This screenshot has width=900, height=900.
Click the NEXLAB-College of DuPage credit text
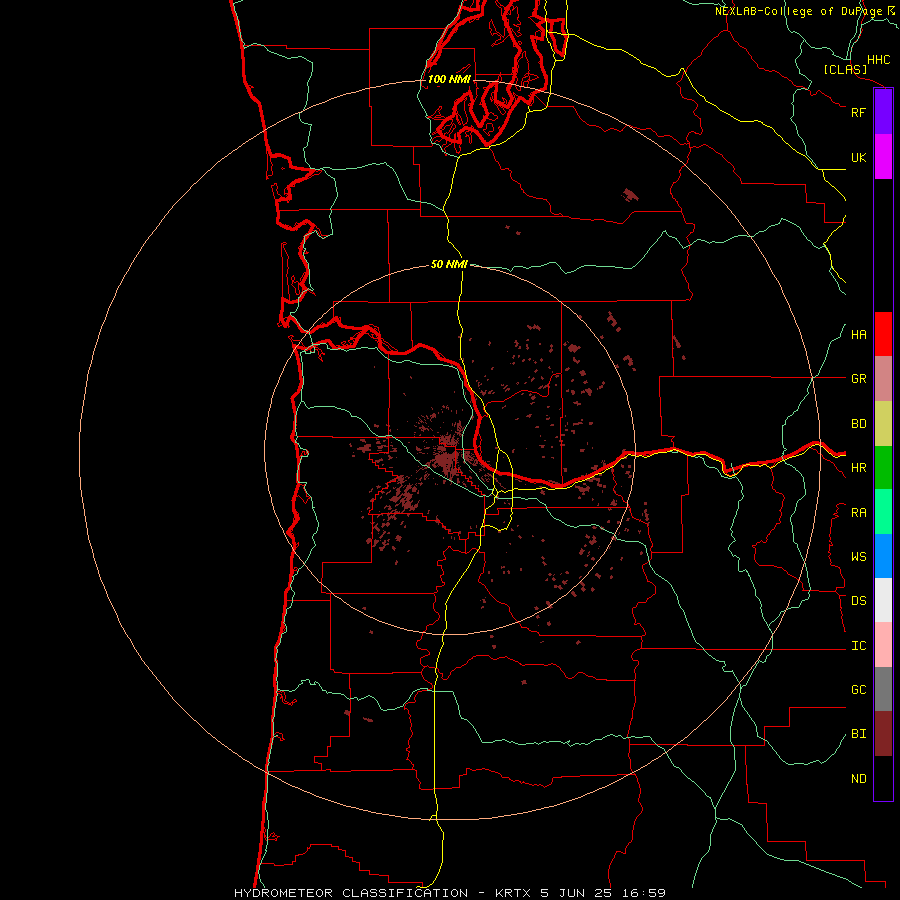click(799, 11)
